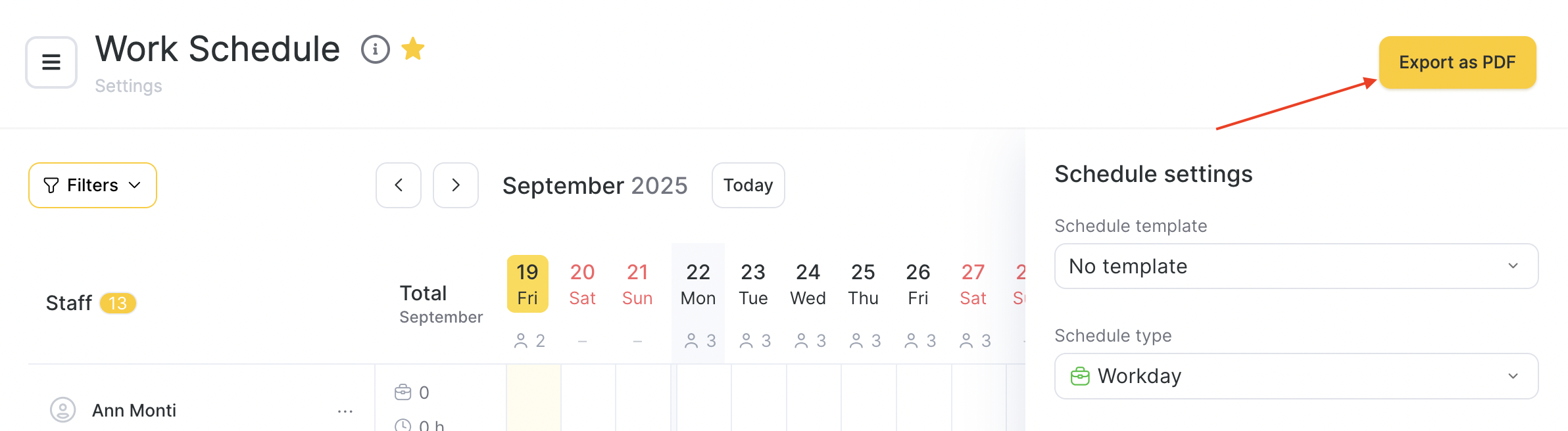Click the workday briefcase icon in Ann Monti's total
This screenshot has width=1568, height=431.
tap(403, 392)
